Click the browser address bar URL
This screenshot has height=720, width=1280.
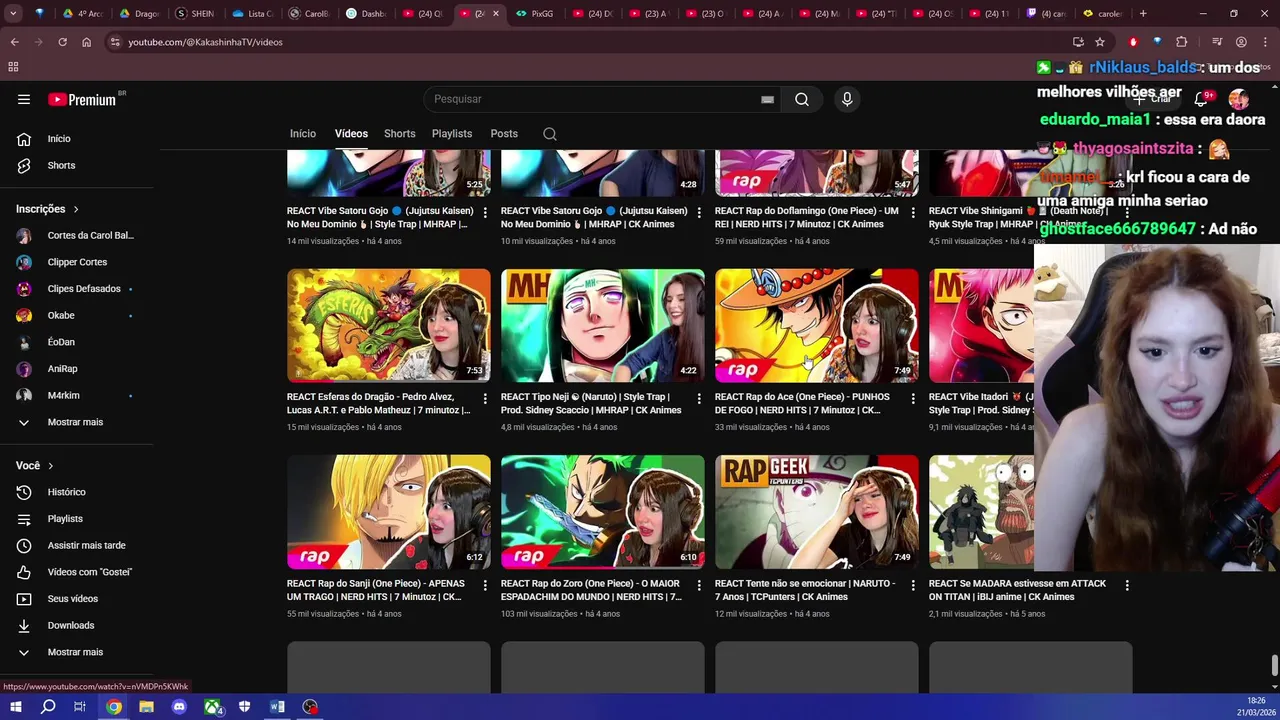tap(205, 42)
